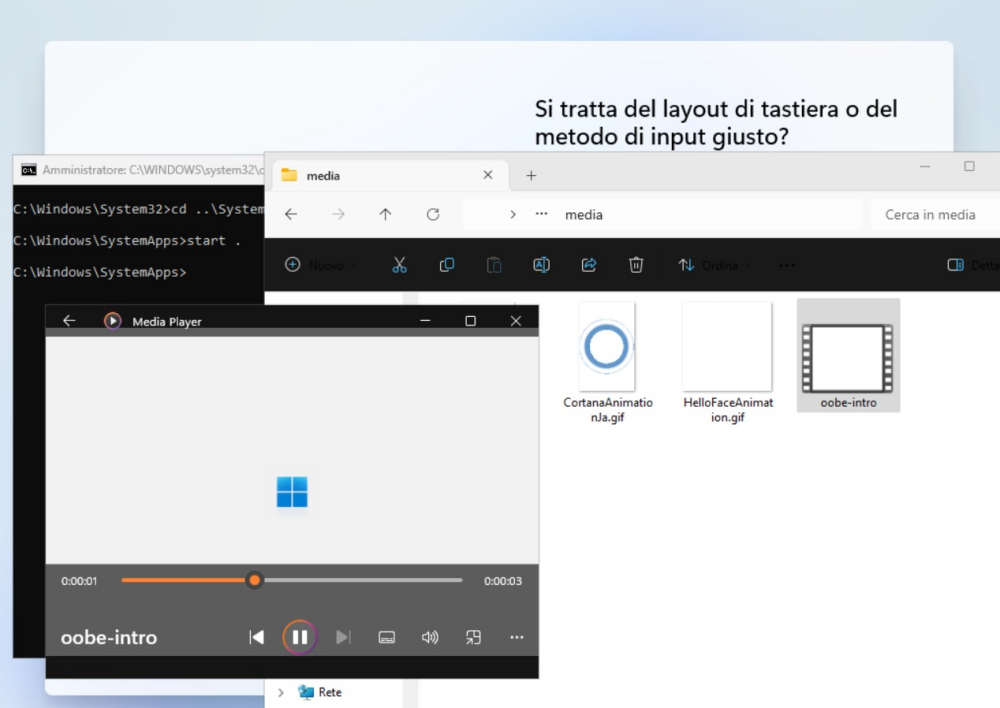The image size is (1000, 708).
Task: Go up one folder level in Explorer
Action: (x=385, y=214)
